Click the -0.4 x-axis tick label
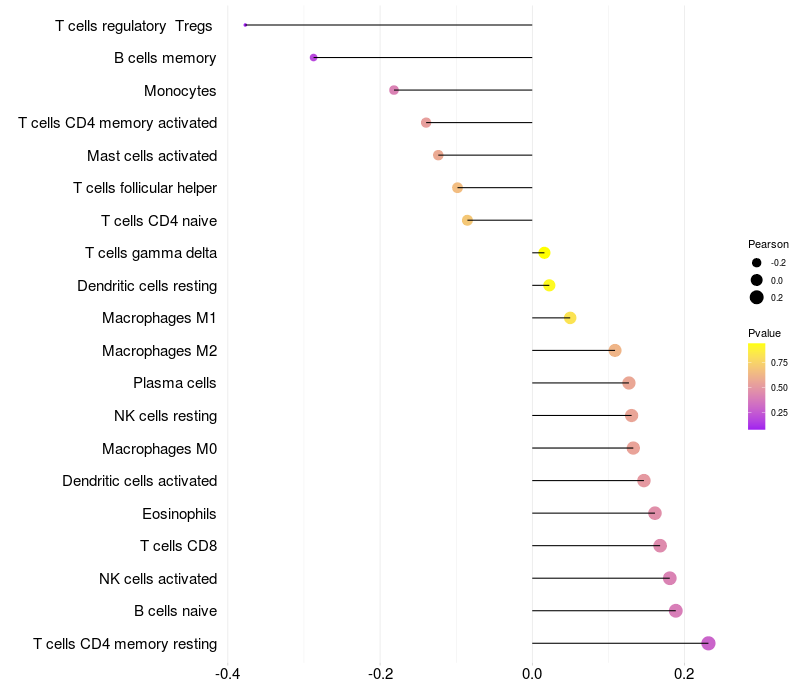The height and width of the screenshot is (700, 800). coord(228,674)
